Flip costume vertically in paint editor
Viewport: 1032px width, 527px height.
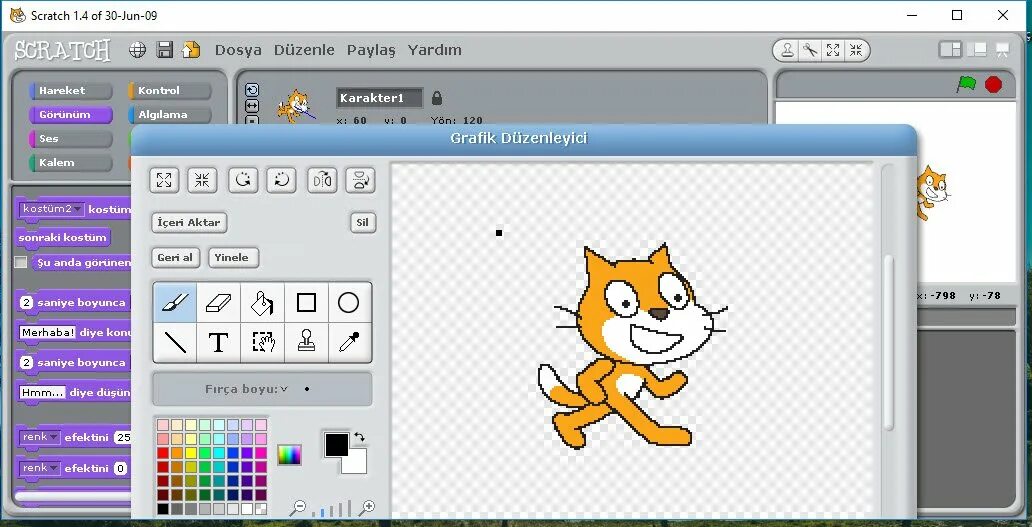tap(360, 180)
